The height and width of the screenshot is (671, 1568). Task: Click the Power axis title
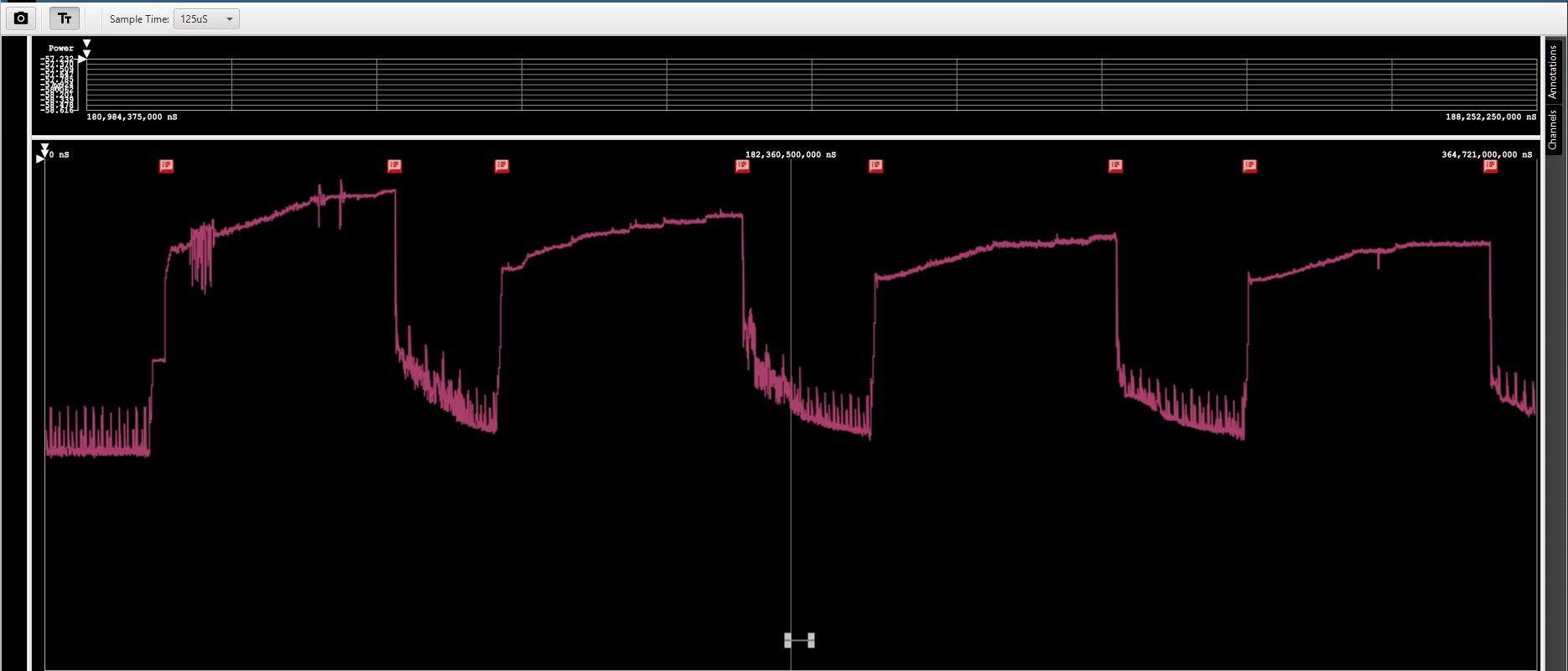point(61,49)
